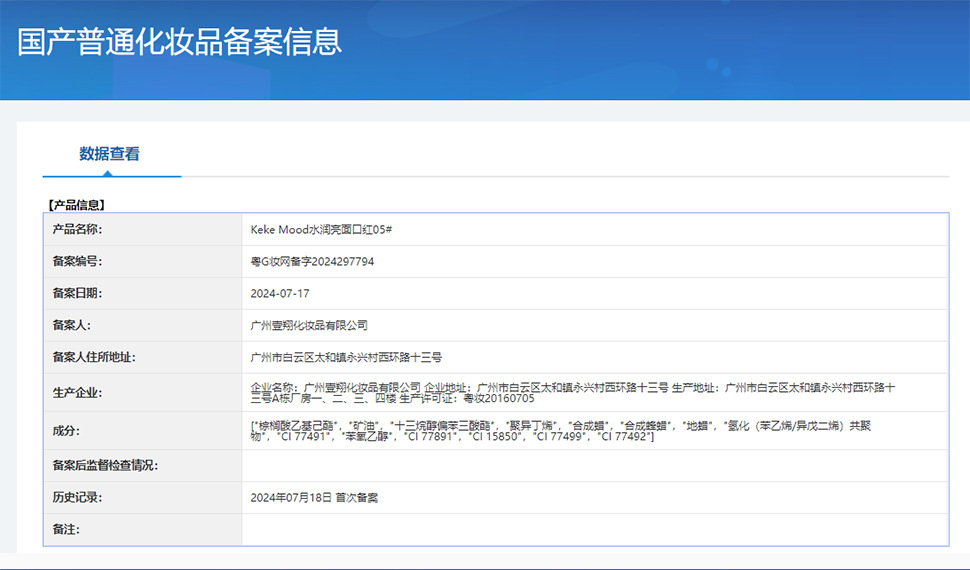Click the 成分 row label
The width and height of the screenshot is (970, 570).
tap(65, 431)
